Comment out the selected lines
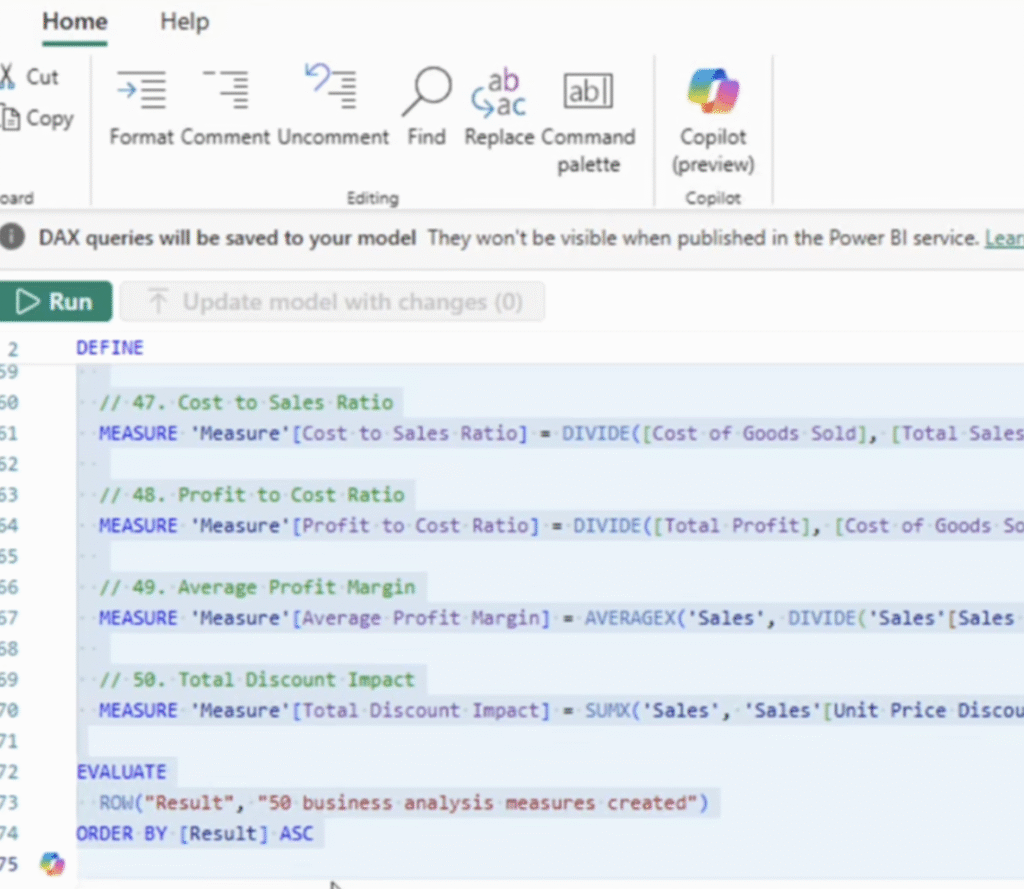This screenshot has height=889, width=1024. click(225, 106)
